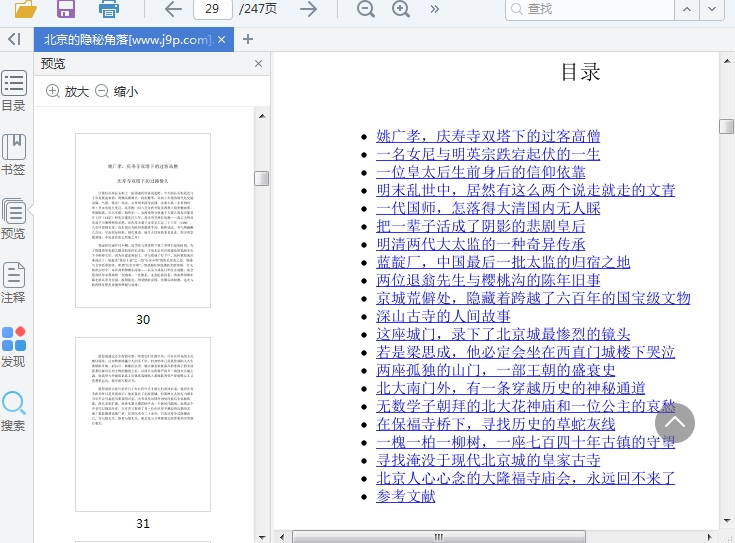Click the scroll-to-top round button
This screenshot has width=735, height=543.
click(x=675, y=423)
